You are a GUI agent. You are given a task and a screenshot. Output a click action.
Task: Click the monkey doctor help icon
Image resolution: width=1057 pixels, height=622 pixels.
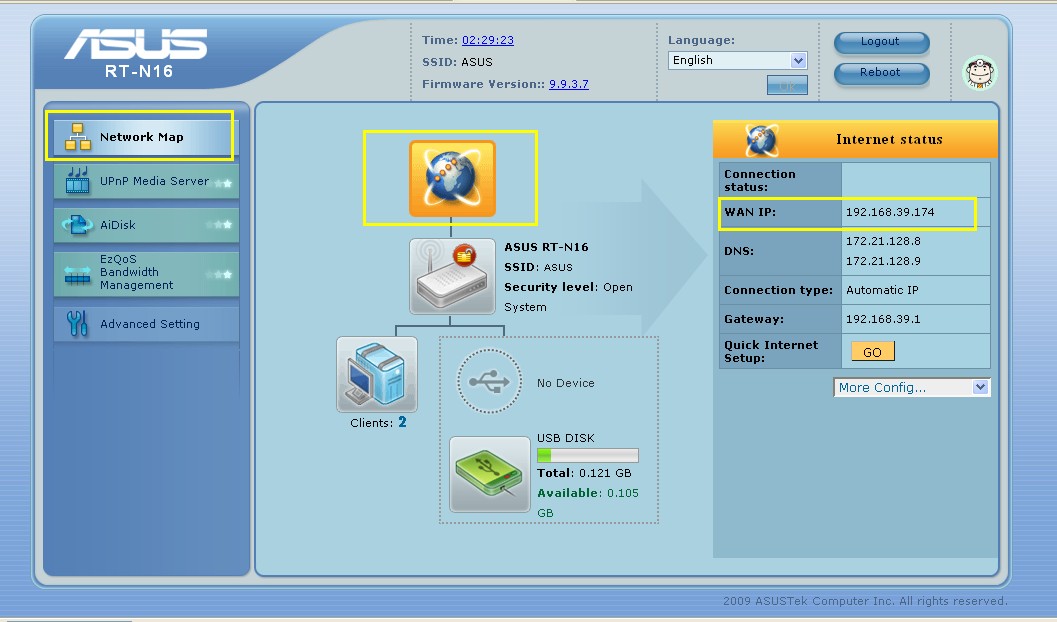coord(979,73)
